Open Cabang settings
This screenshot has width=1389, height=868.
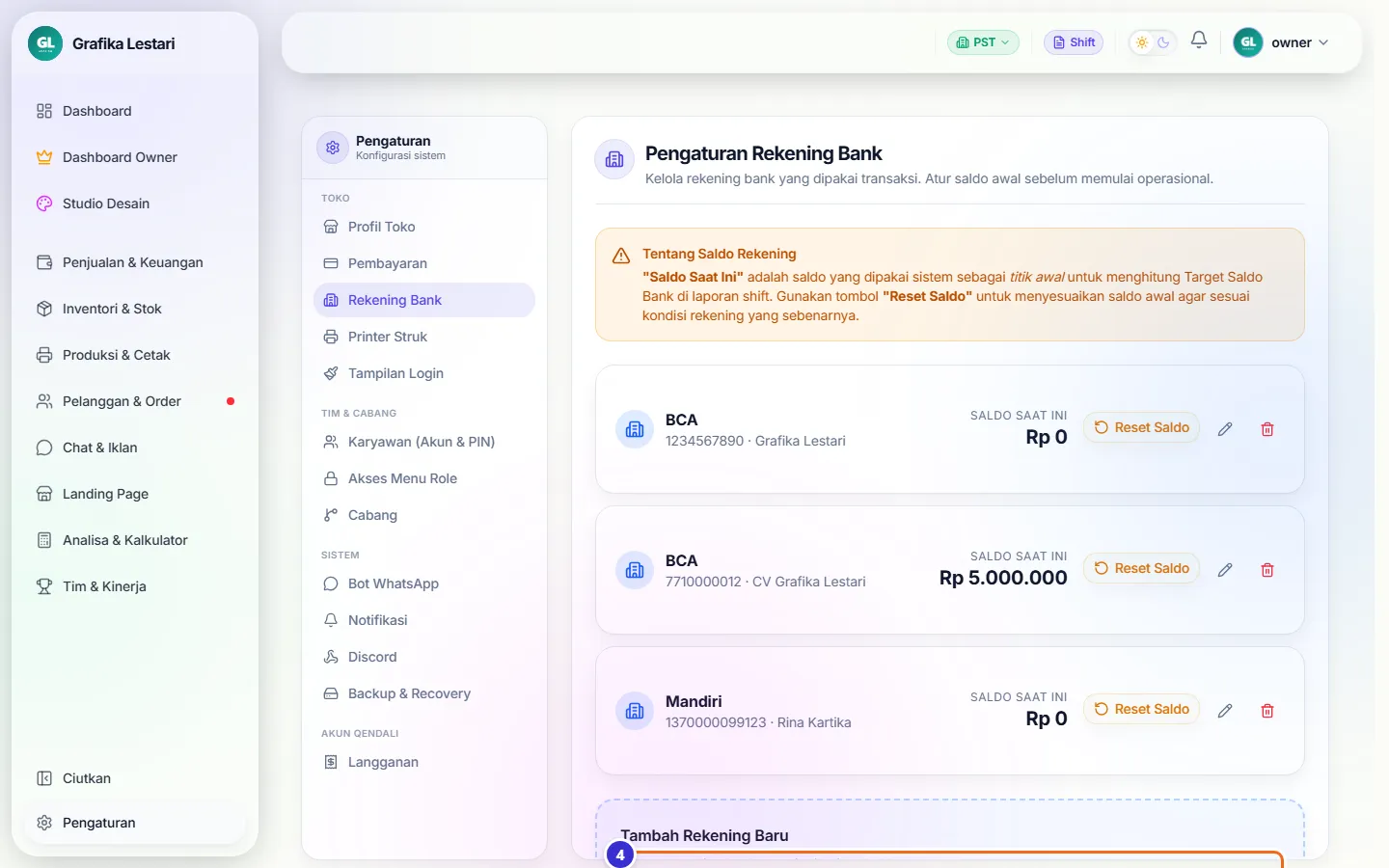click(424, 515)
